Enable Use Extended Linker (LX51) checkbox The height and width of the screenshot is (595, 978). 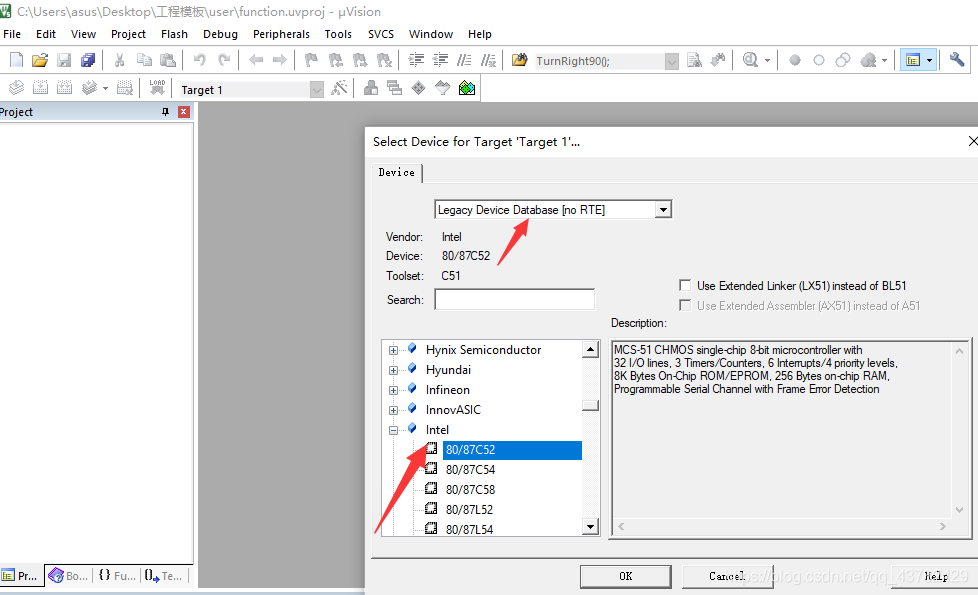(x=685, y=286)
